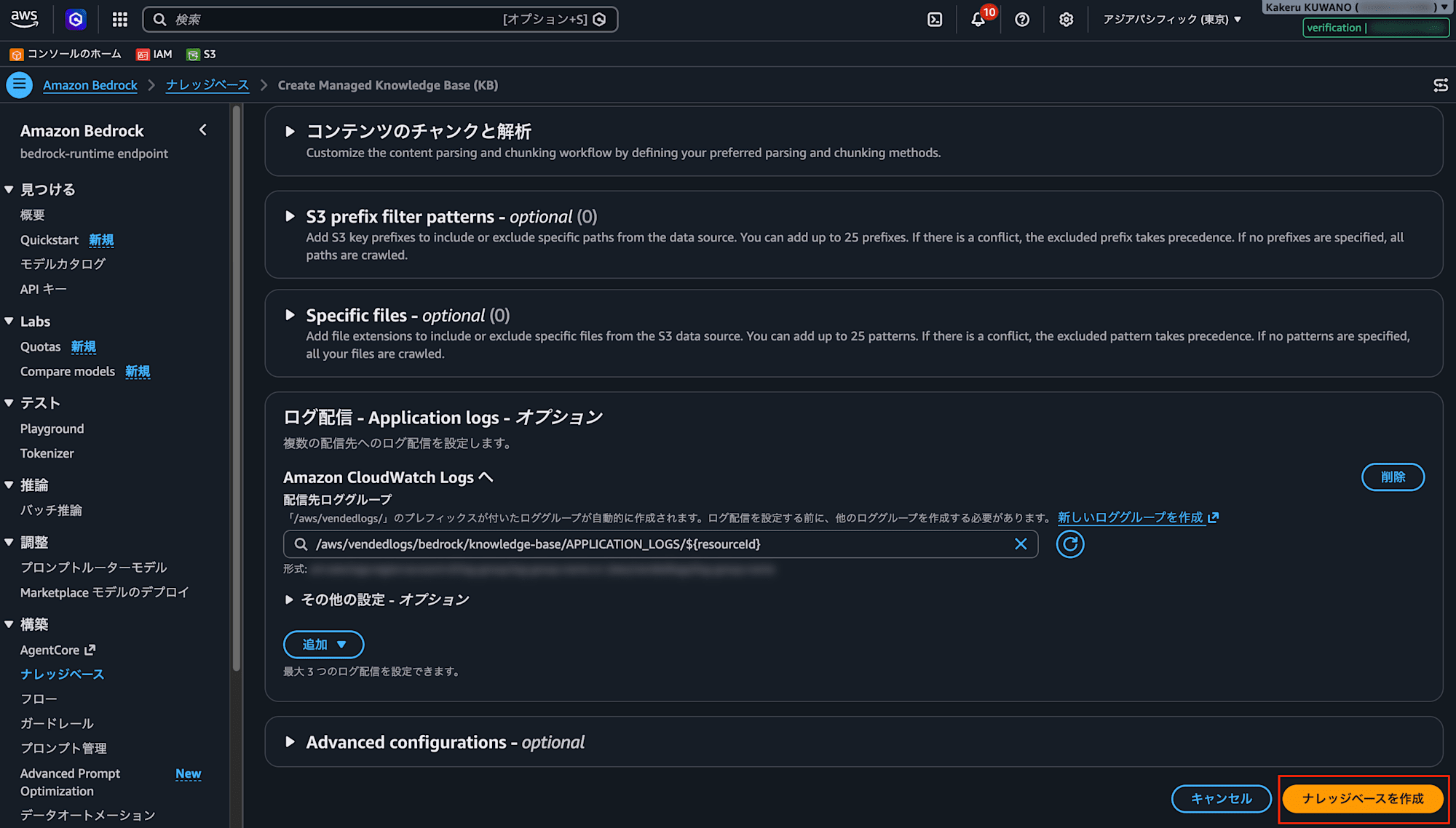
Task: Collapse the テスト sidebar group
Action: pyautogui.click(x=9, y=403)
